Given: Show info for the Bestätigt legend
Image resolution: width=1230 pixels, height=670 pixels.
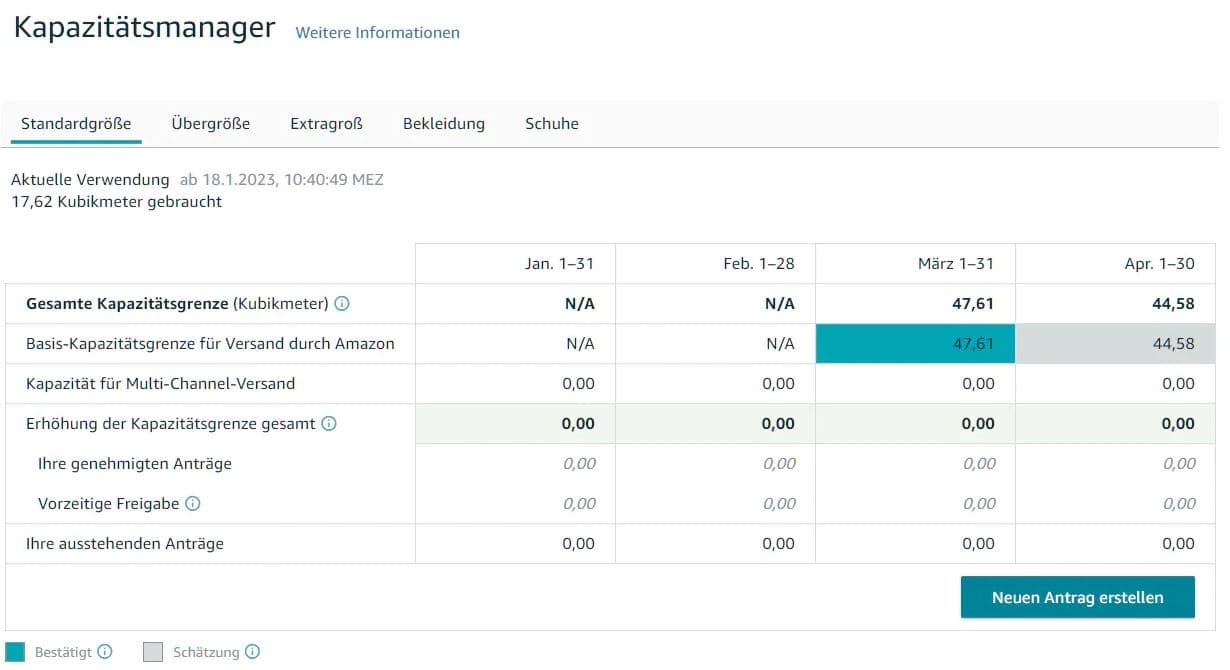Looking at the screenshot, I should point(105,652).
